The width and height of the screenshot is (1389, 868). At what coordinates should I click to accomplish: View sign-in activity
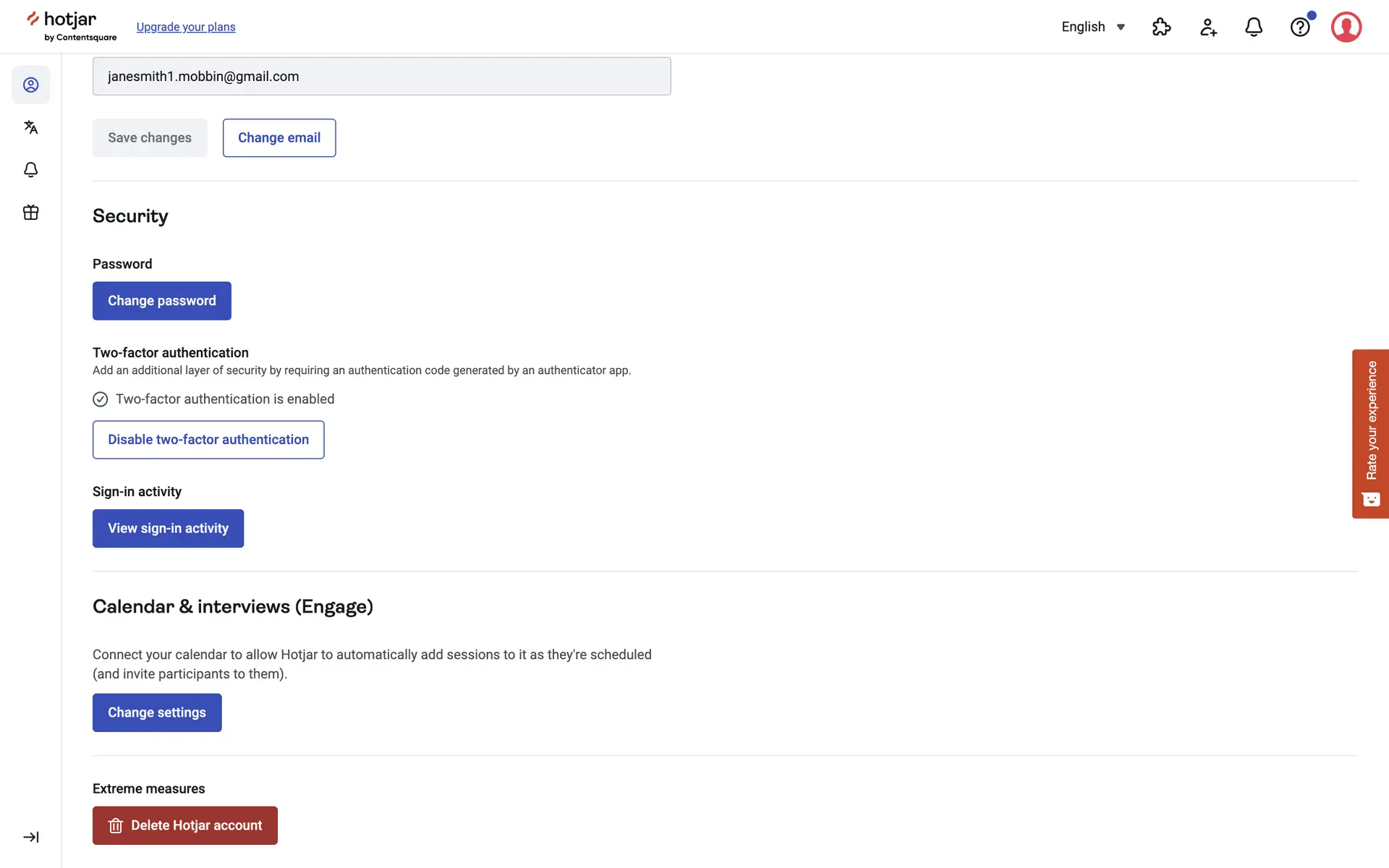(x=168, y=528)
